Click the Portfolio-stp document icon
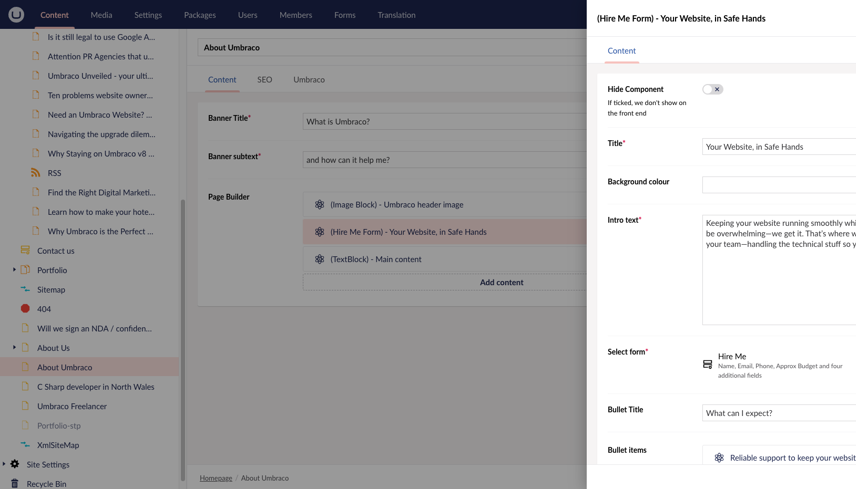856x489 pixels. pyautogui.click(x=25, y=425)
